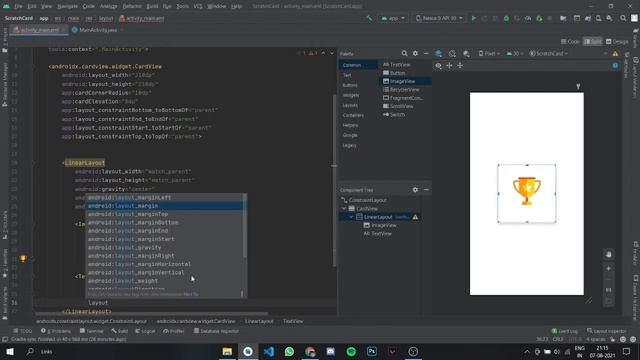Click the yellow lightbulb in editor gutter

[23, 258]
